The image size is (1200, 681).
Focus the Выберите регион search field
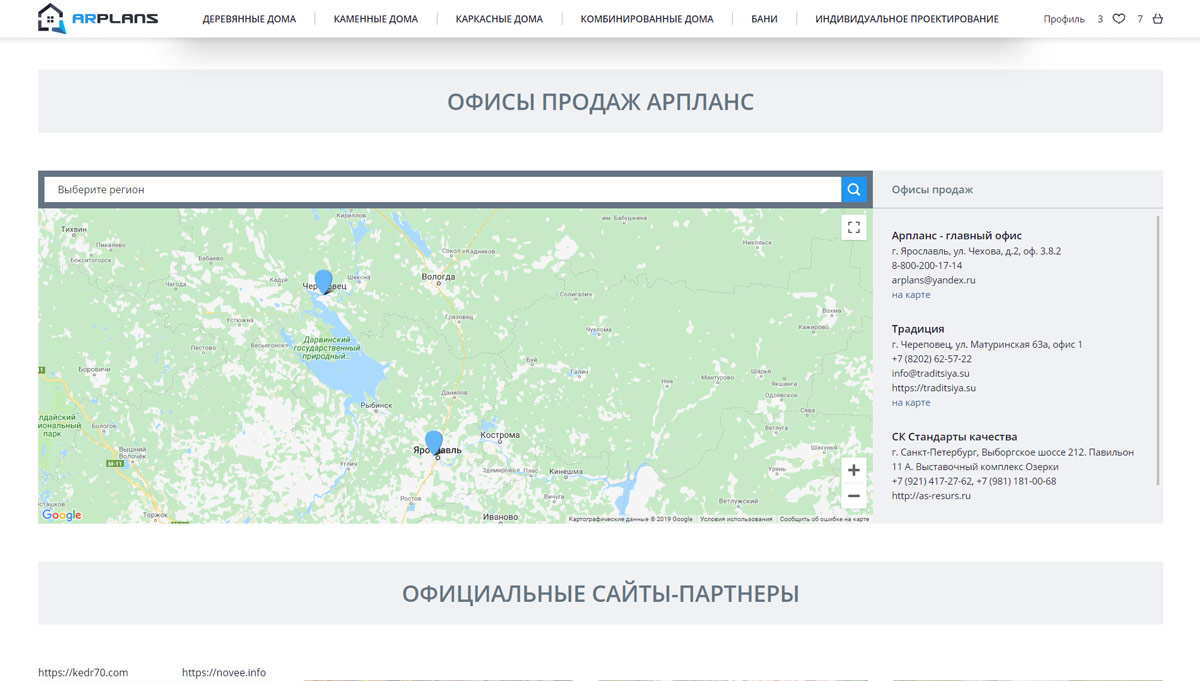coord(443,189)
